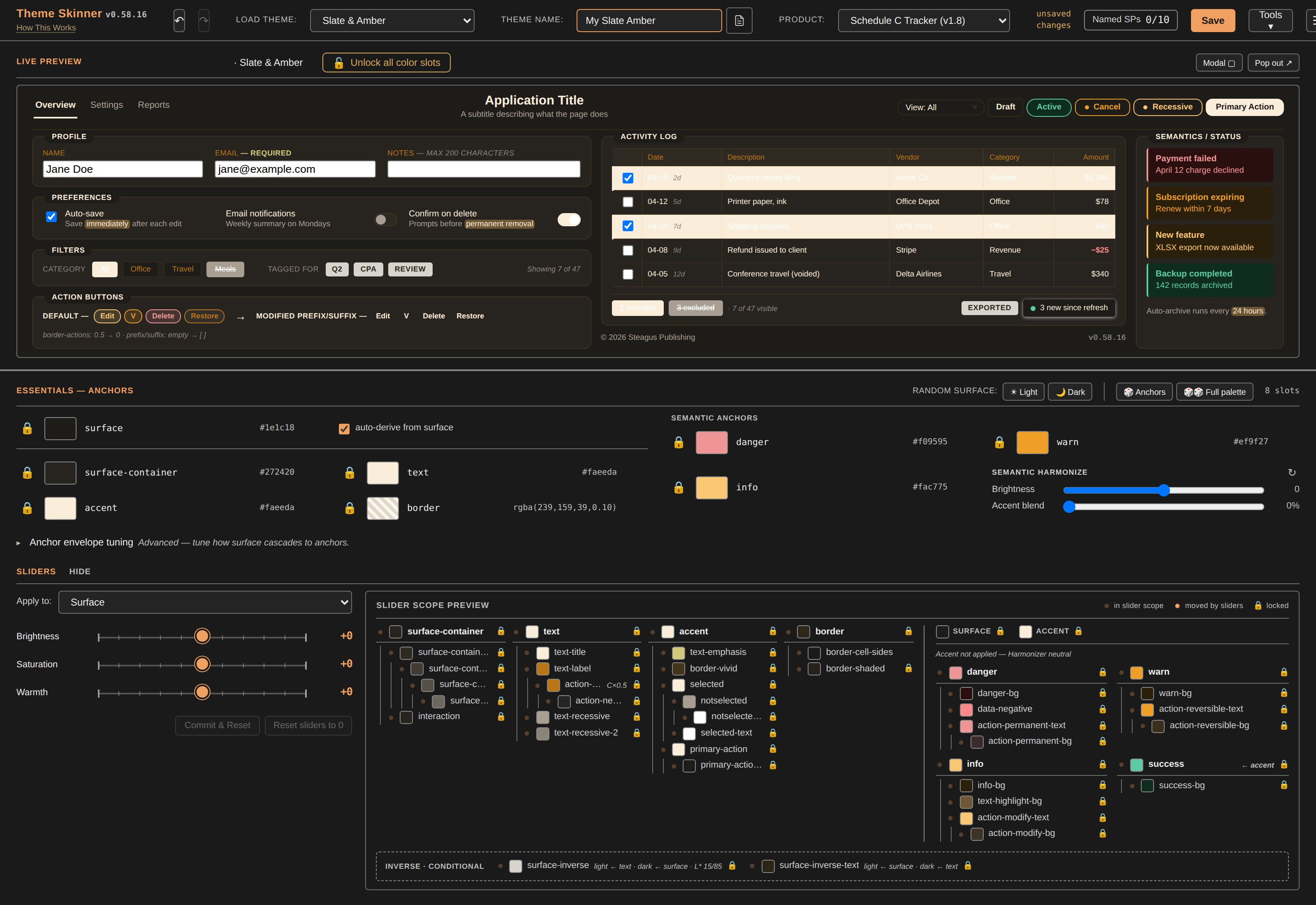Toggle auto-derive from surface checkbox
1316x905 pixels.
344,429
